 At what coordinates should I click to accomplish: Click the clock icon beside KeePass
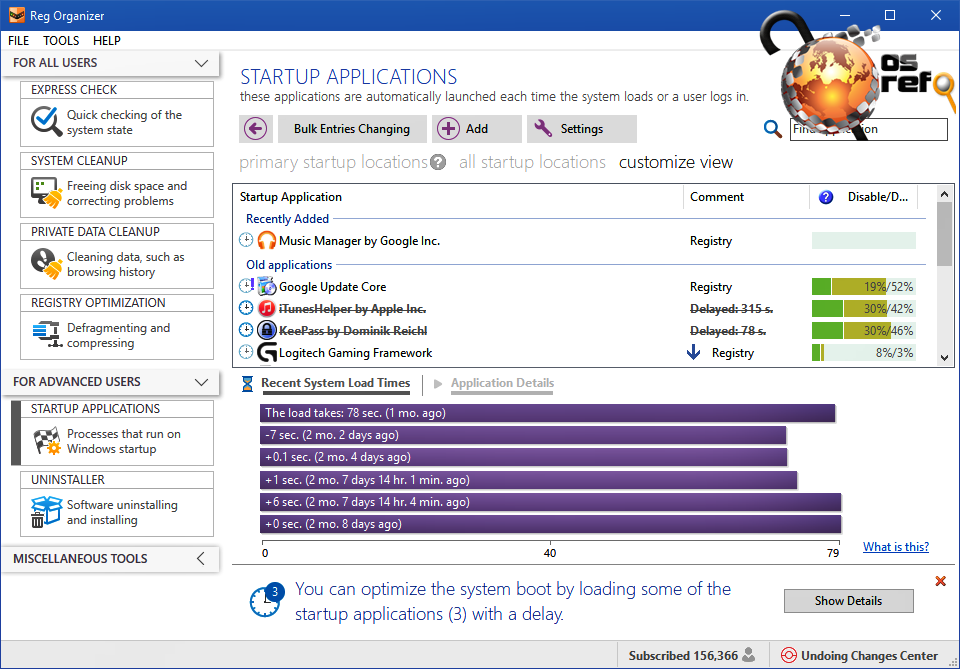point(246,330)
